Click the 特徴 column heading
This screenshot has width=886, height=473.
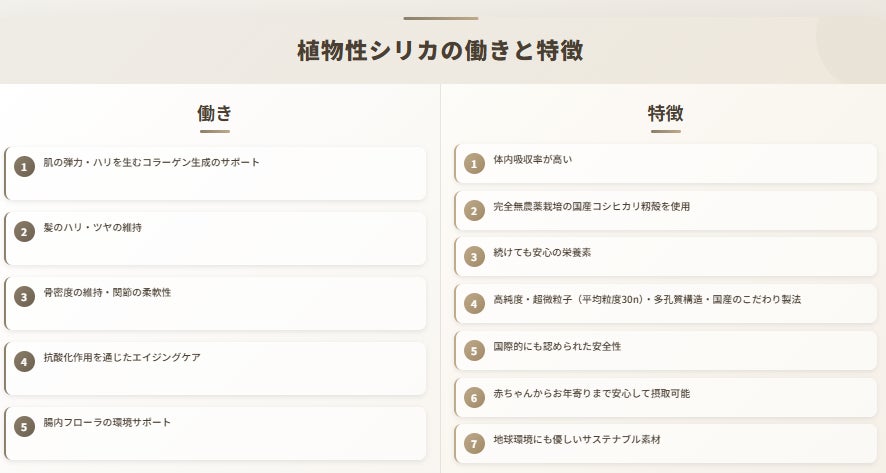(x=666, y=113)
